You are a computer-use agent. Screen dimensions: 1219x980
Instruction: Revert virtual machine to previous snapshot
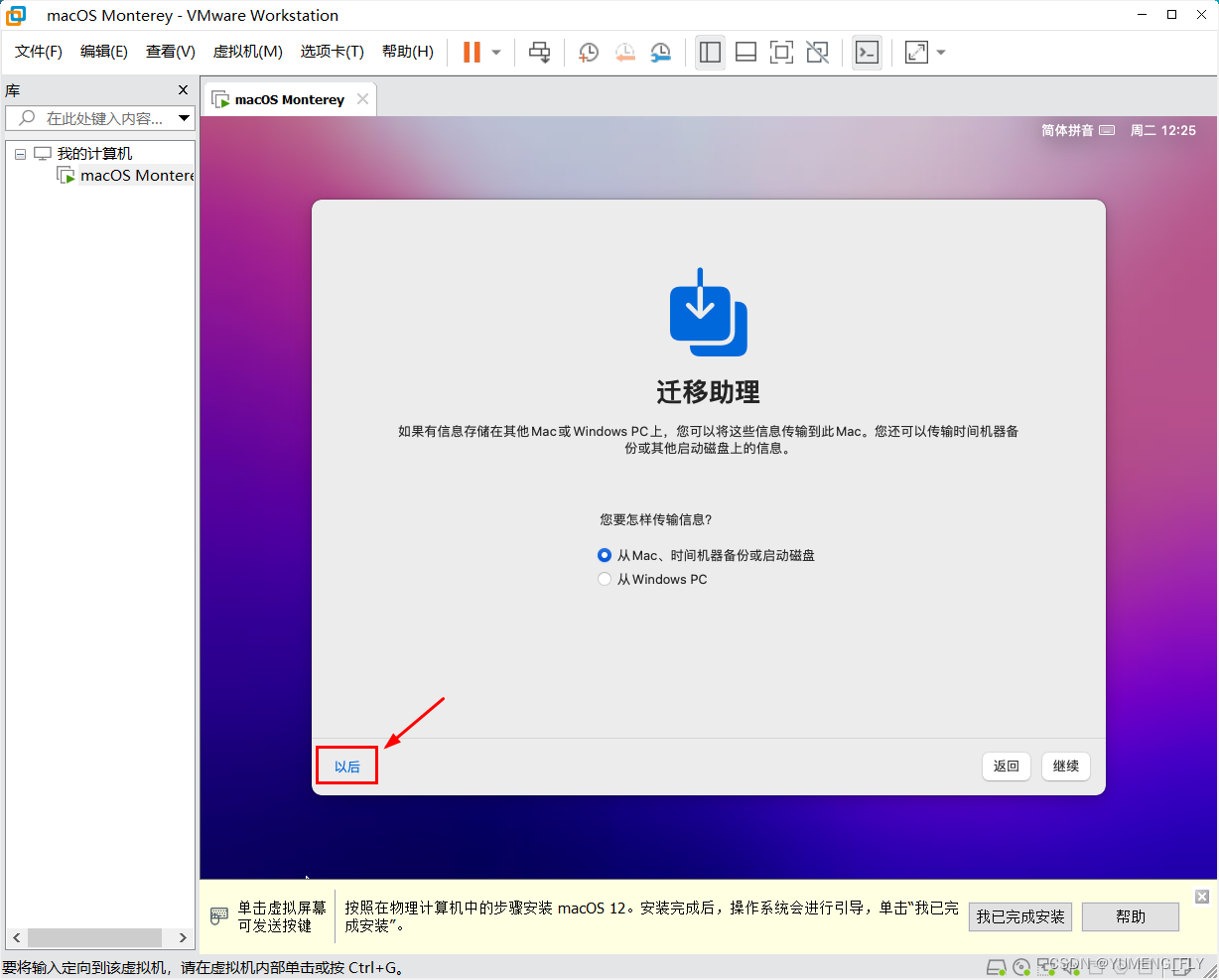[624, 52]
